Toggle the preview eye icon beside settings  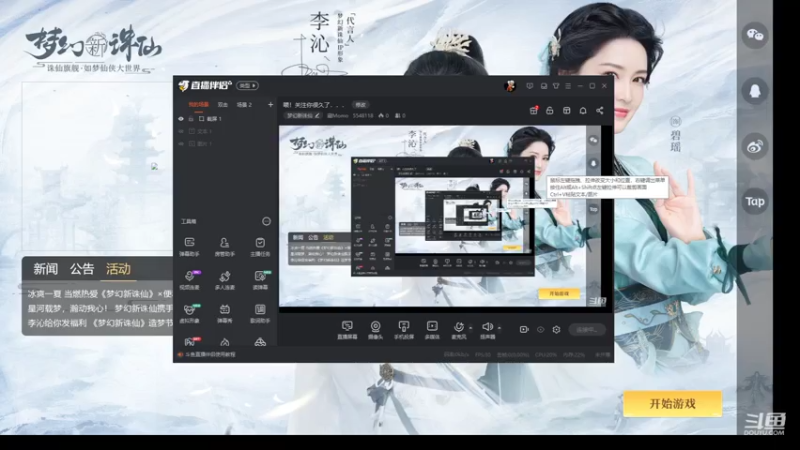[x=540, y=330]
